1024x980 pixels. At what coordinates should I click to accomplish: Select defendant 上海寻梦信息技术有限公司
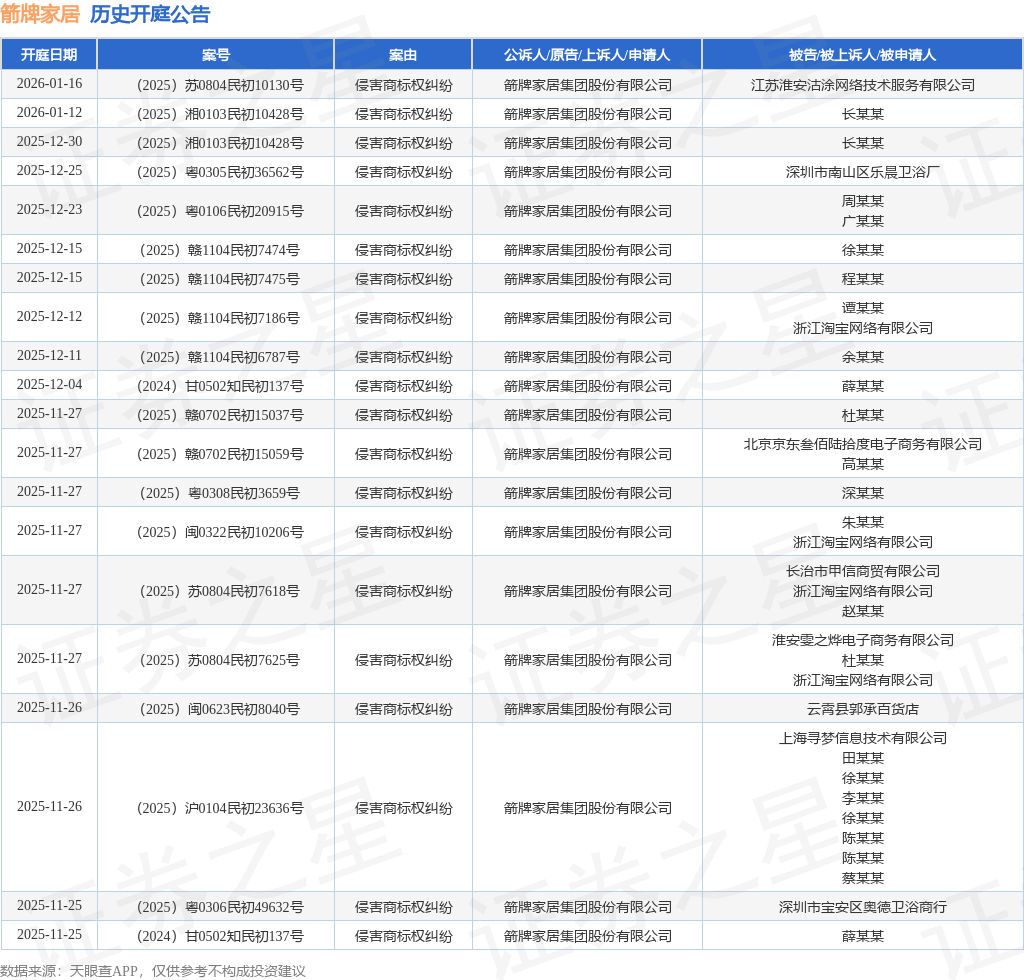pyautogui.click(x=863, y=738)
